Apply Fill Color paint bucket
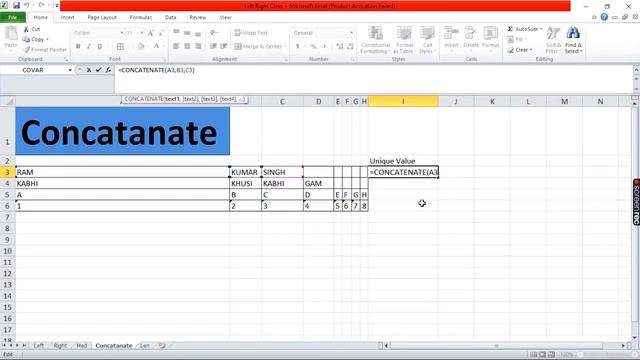 point(141,47)
